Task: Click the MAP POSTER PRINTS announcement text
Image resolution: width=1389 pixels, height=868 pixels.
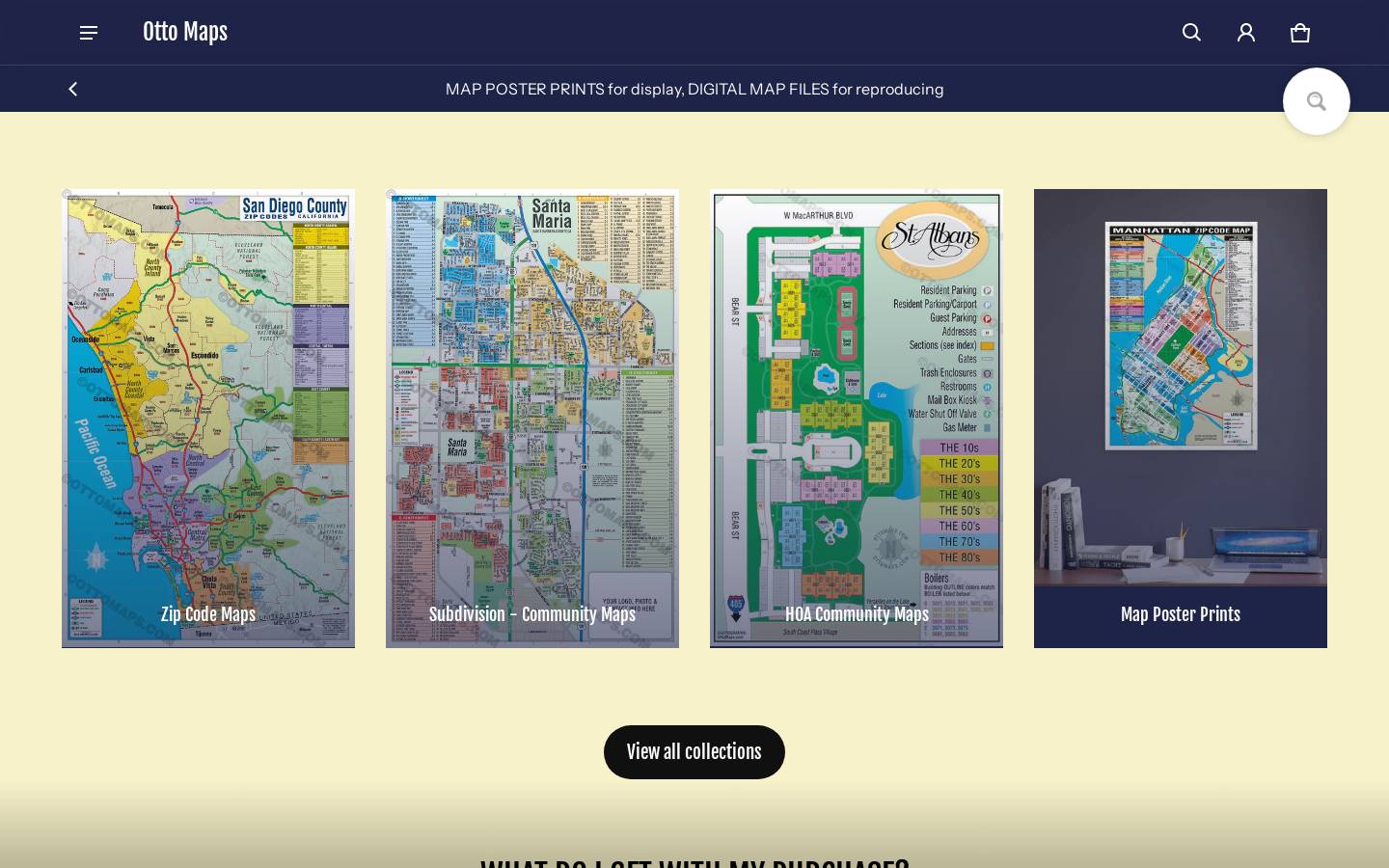Action: (694, 89)
